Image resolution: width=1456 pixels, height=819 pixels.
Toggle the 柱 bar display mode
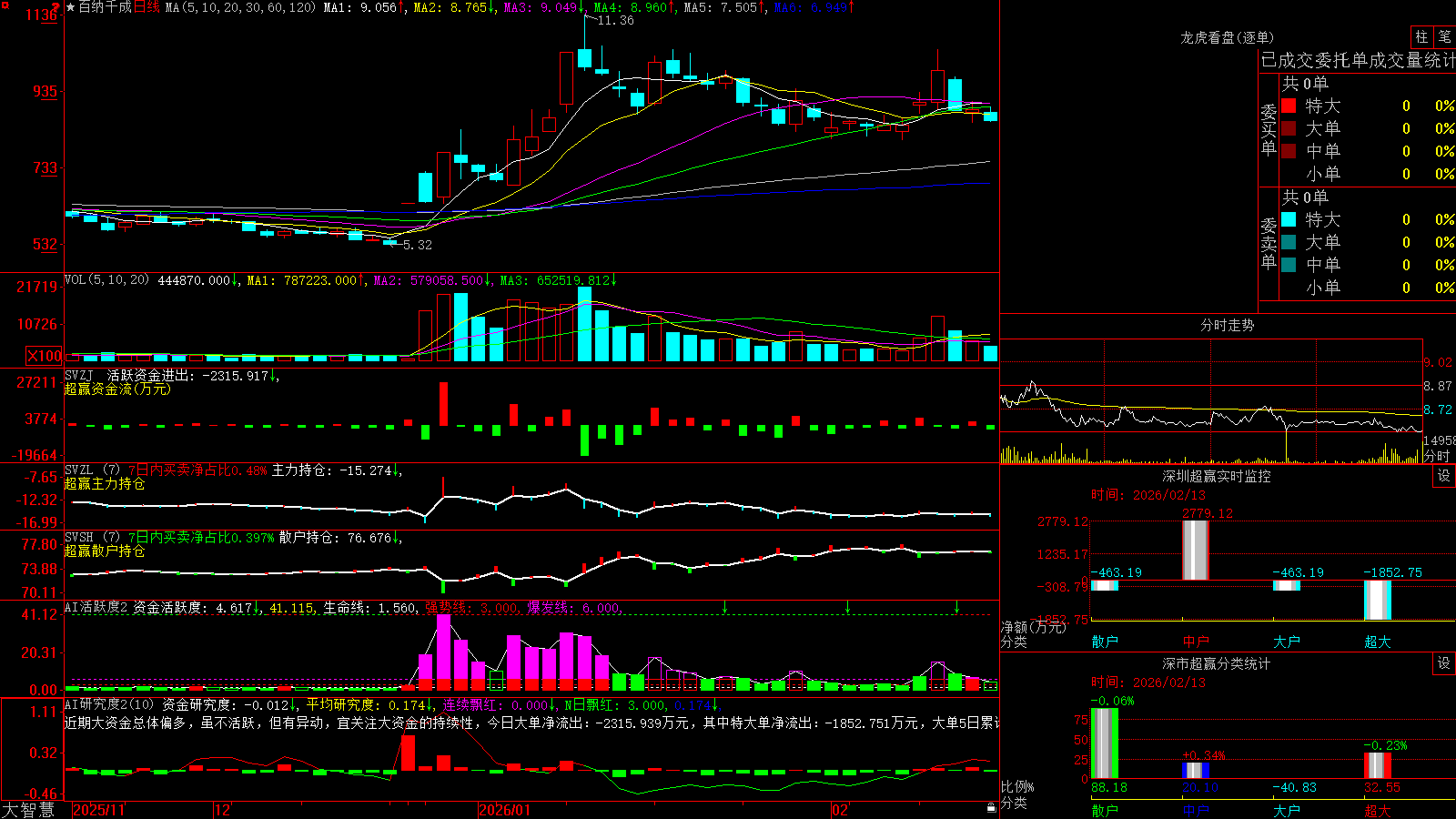1421,36
